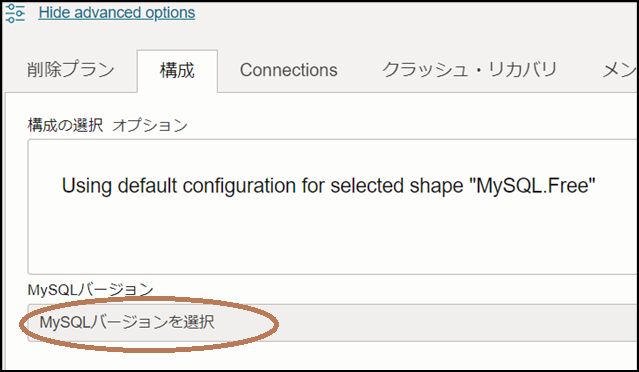Viewport: 639px width, 372px height.
Task: Click the 構成の選択 field label
Action: (65, 125)
